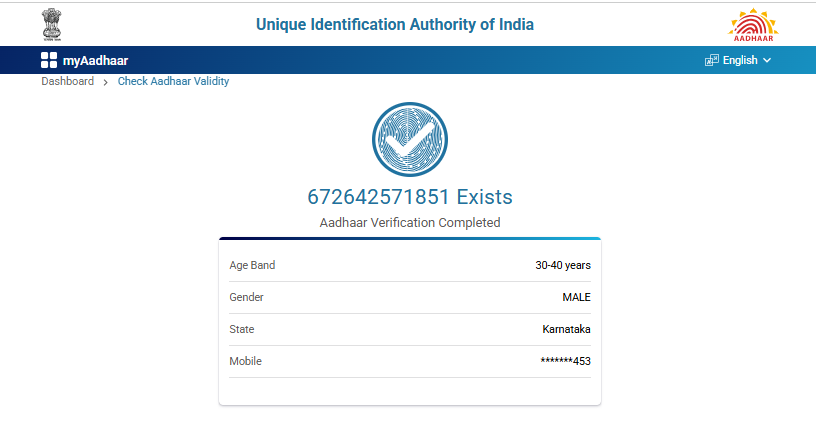Click the Age Band label

pos(252,265)
